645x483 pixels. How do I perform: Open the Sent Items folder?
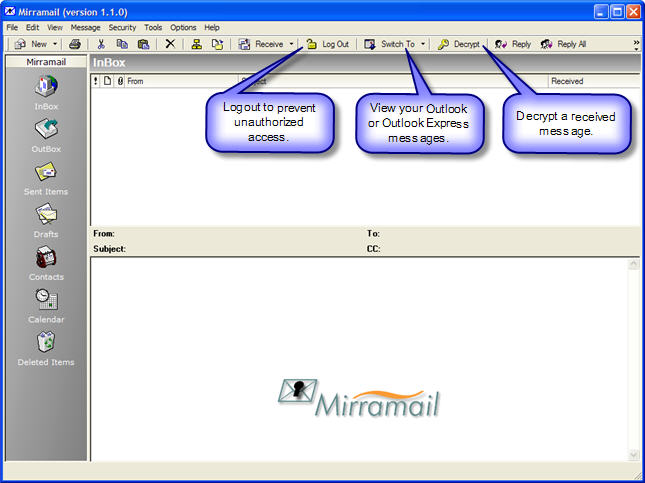click(46, 178)
